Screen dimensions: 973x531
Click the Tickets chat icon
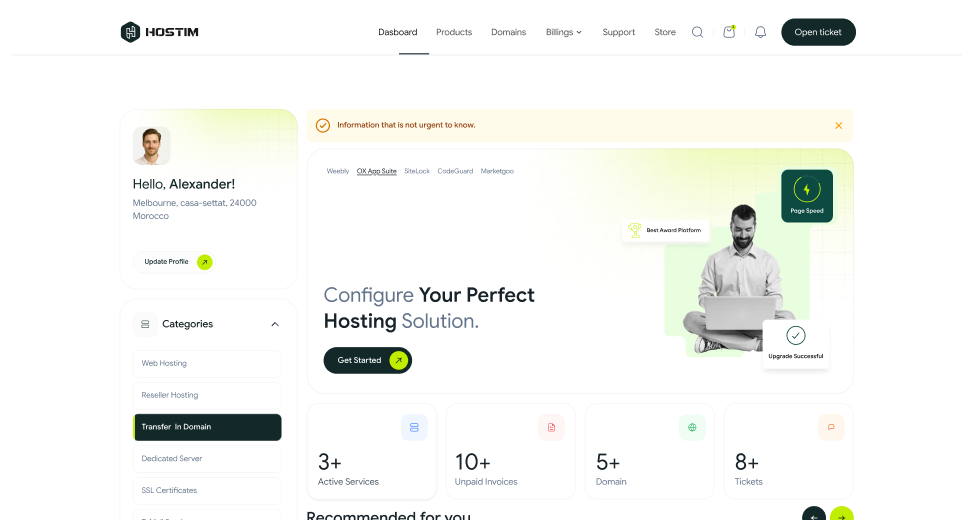point(830,427)
